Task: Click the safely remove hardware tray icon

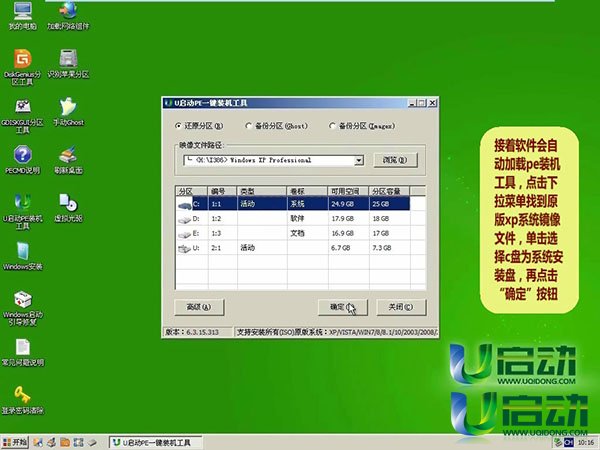Action: (x=558, y=442)
